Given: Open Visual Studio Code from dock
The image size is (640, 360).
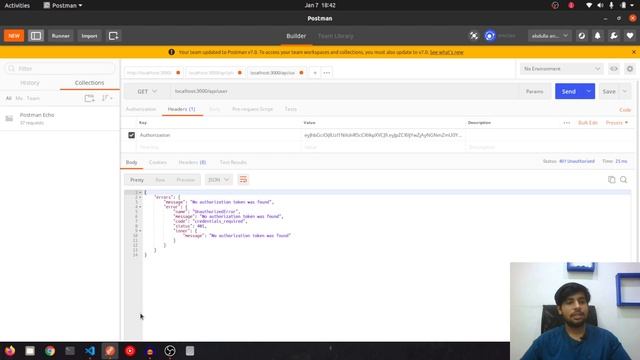Looking at the screenshot, I should coord(90,351).
